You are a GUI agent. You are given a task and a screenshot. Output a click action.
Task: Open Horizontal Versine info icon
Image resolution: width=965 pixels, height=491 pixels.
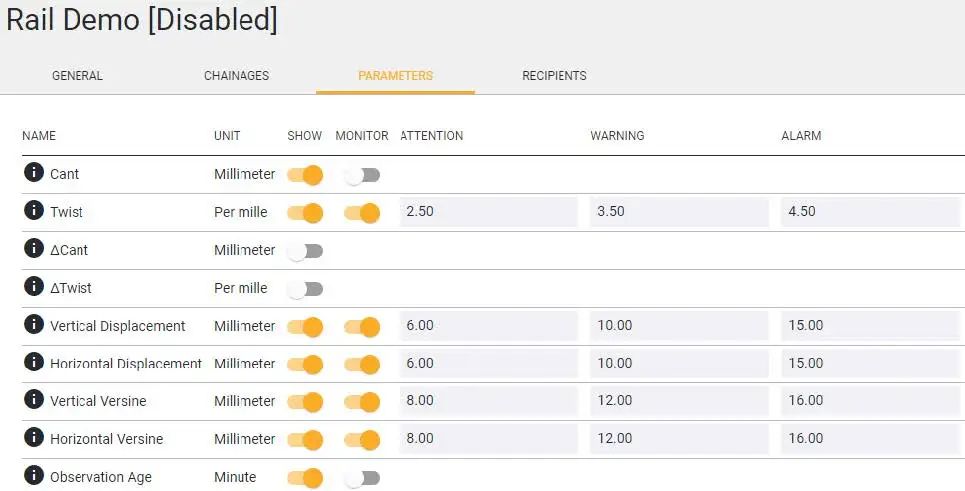[34, 437]
